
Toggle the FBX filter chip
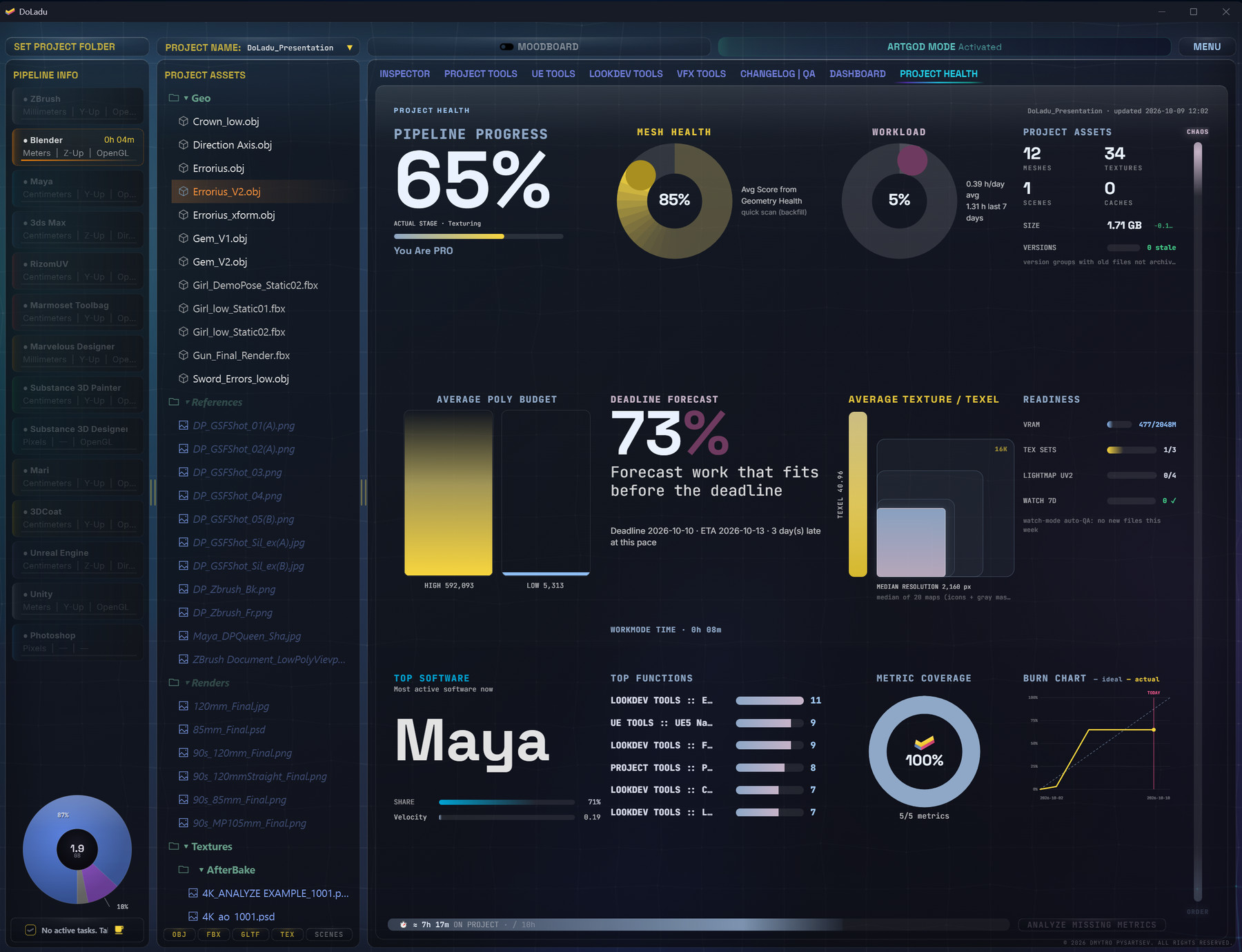coord(214,935)
